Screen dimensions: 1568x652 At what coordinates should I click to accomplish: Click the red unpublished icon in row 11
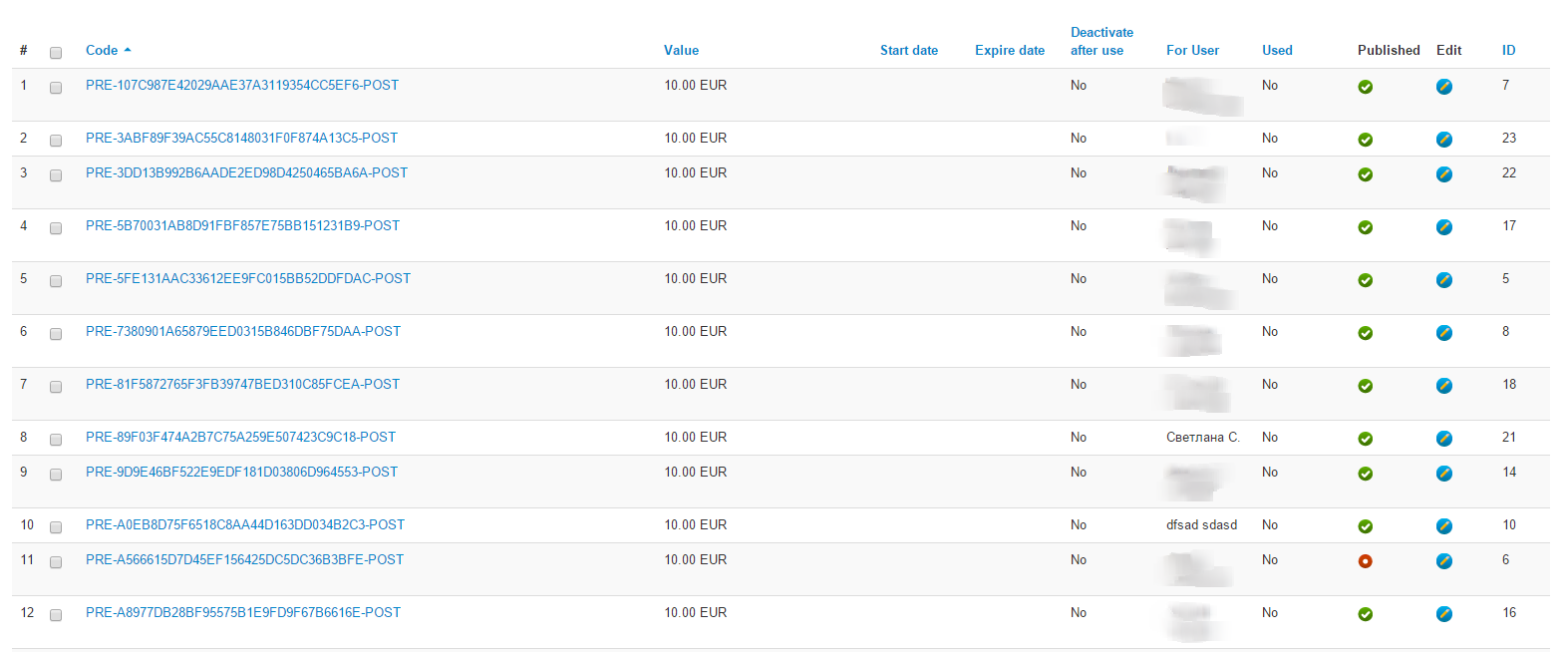tap(1365, 561)
